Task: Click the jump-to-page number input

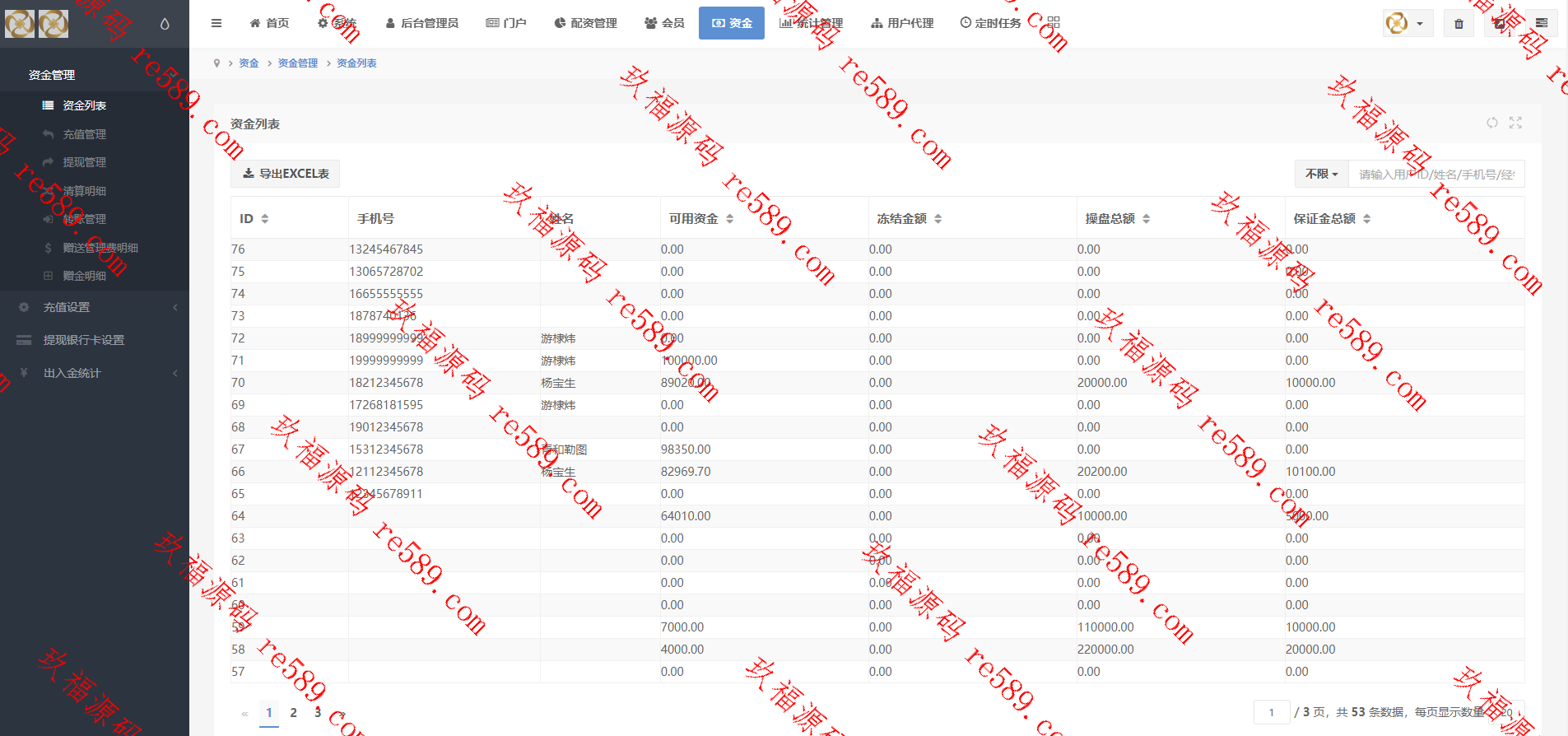Action: pos(1272,712)
